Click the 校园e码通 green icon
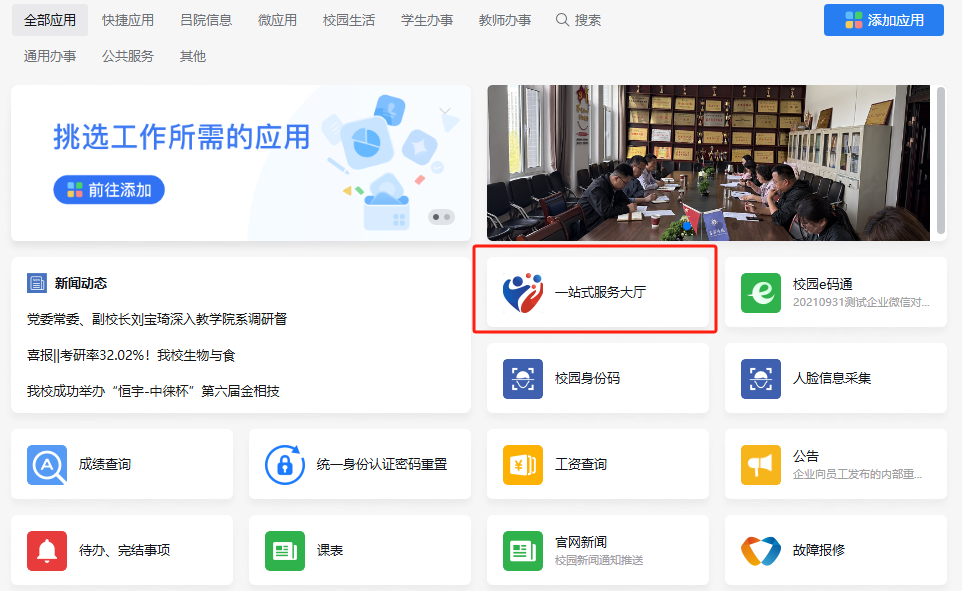This screenshot has width=962, height=591. (x=761, y=292)
